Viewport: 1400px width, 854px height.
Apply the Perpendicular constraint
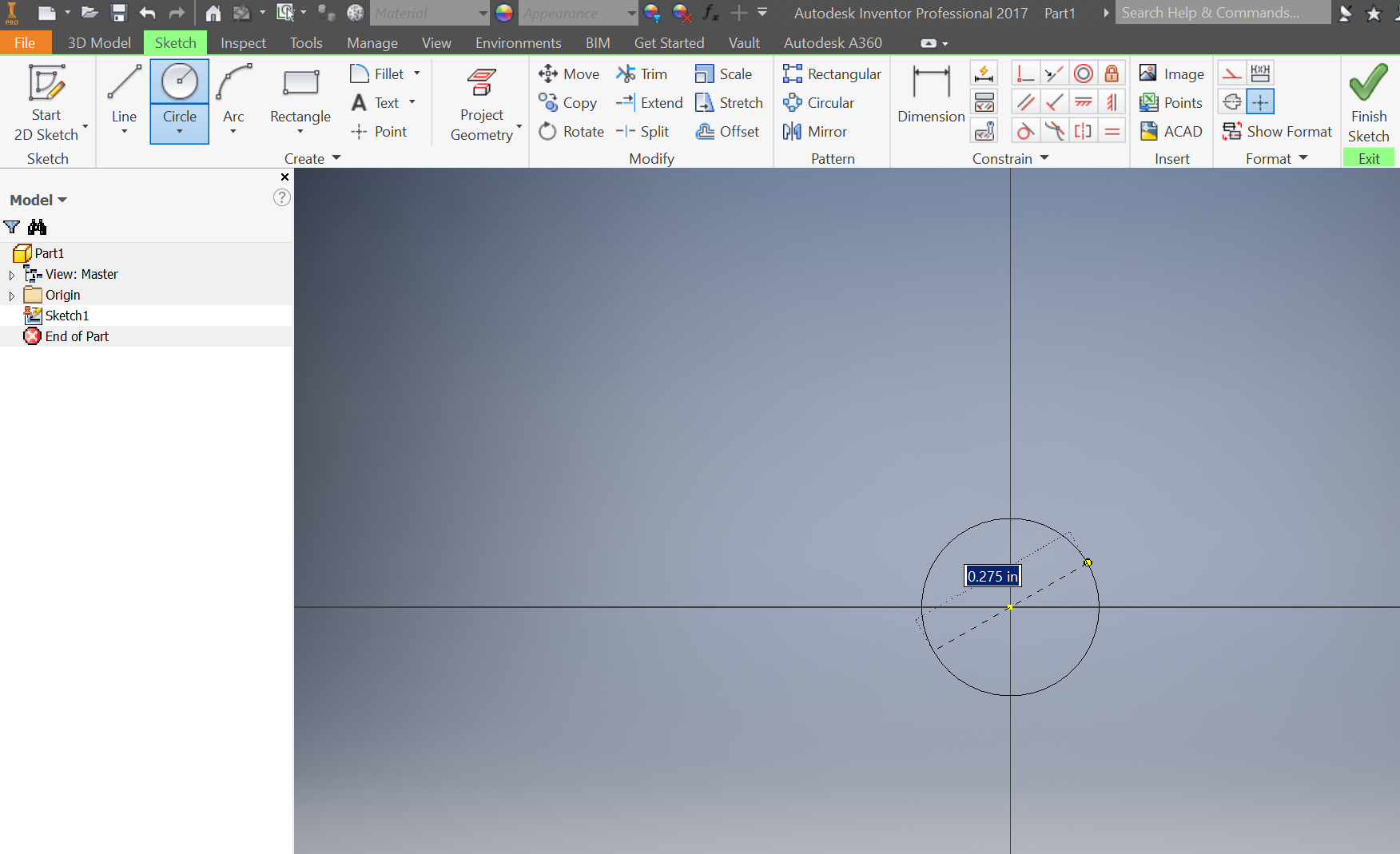pyautogui.click(x=1054, y=102)
